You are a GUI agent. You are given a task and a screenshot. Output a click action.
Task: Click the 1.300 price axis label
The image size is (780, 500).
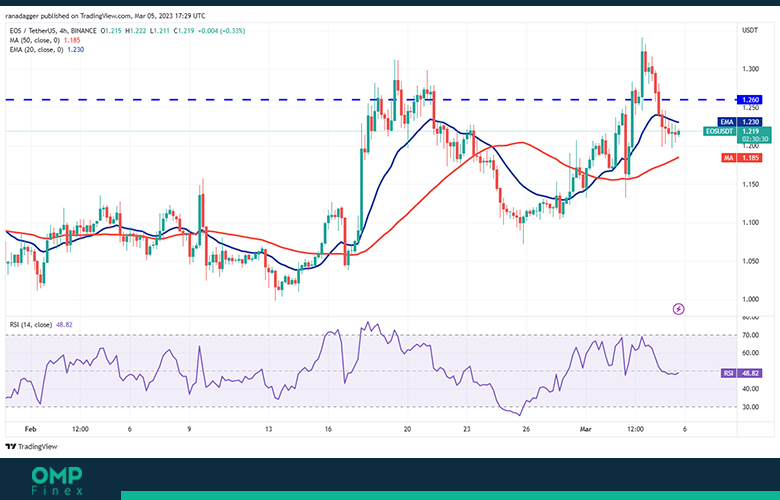750,69
